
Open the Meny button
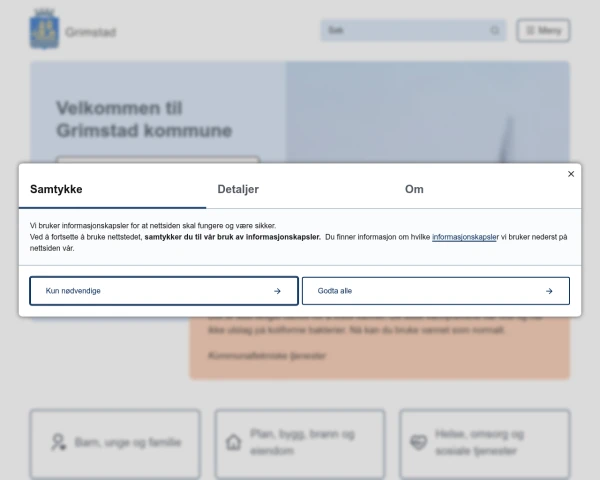point(543,30)
